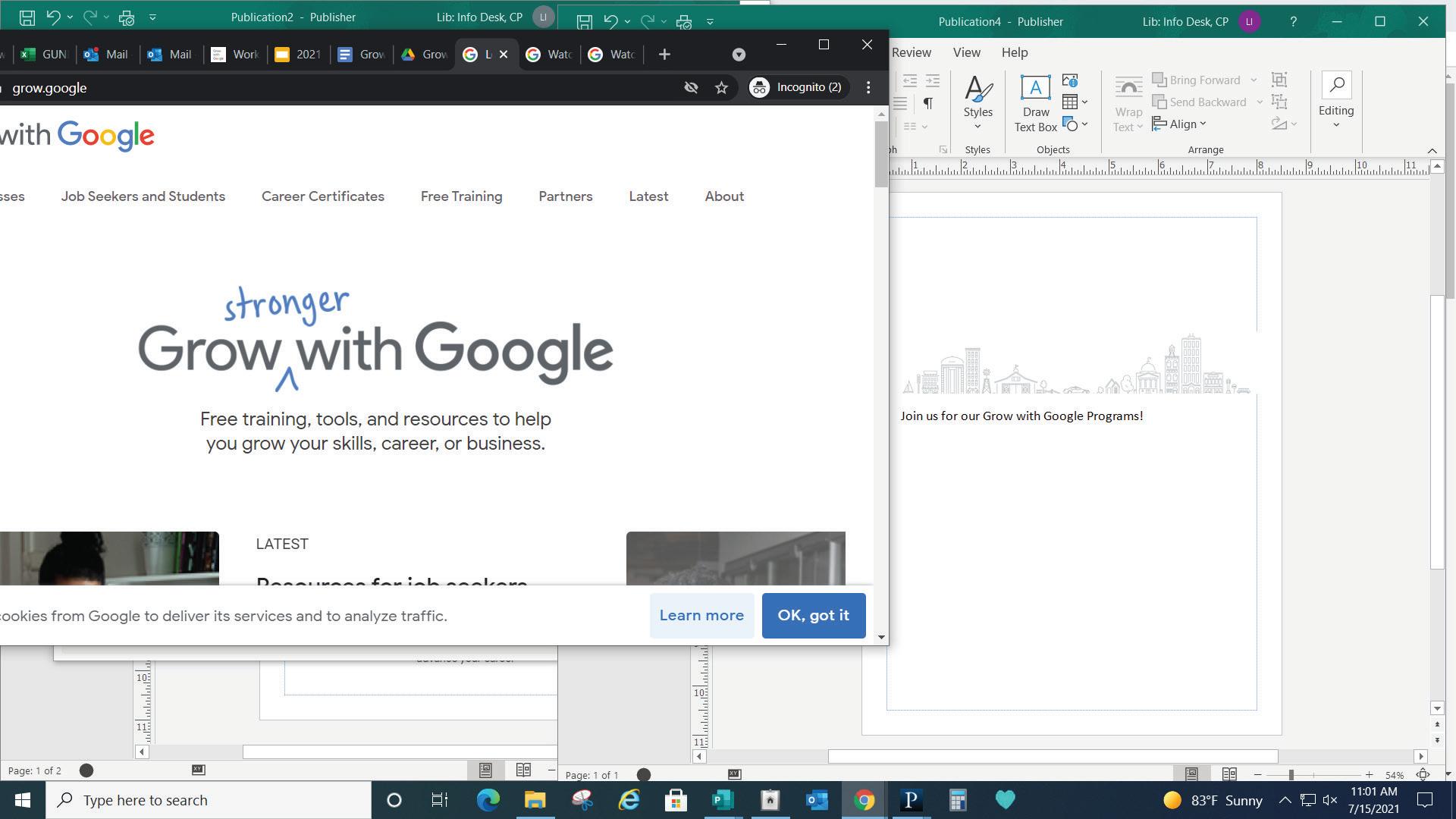Click the with Google logo
1456x819 pixels.
point(77,136)
